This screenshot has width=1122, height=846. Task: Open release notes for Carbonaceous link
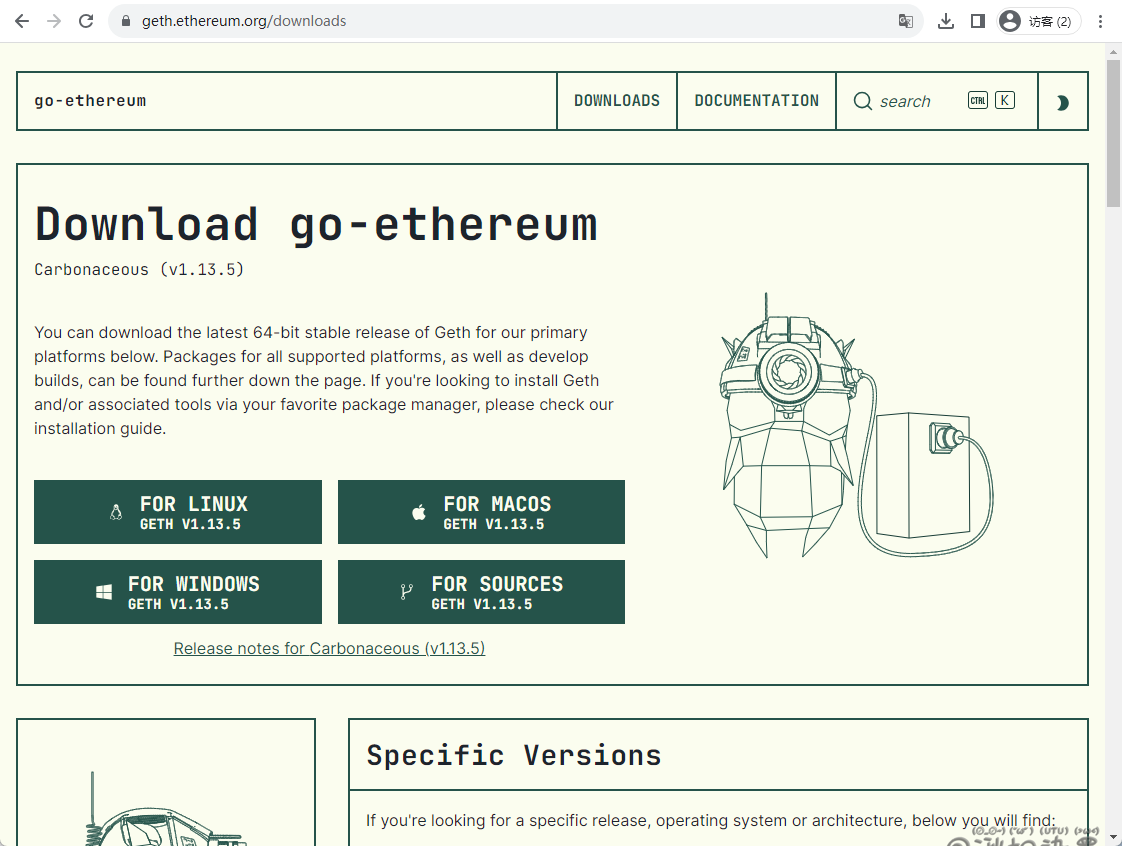[329, 648]
